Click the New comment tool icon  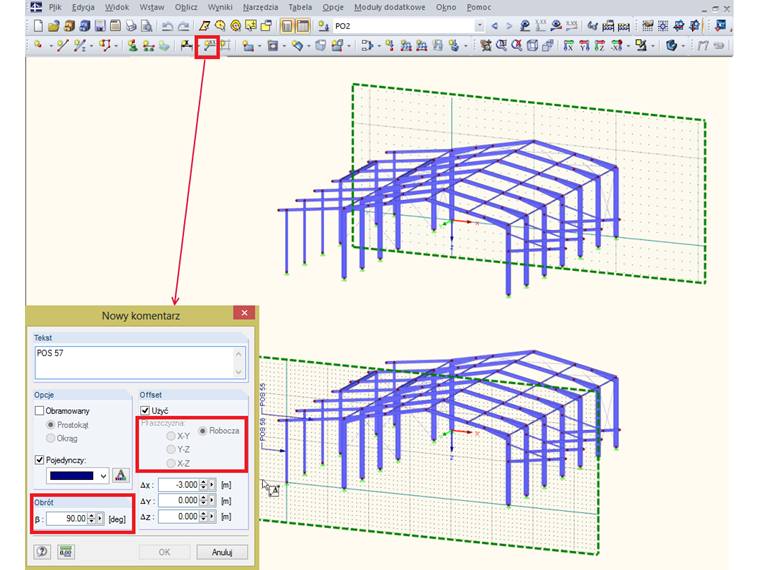[209, 46]
